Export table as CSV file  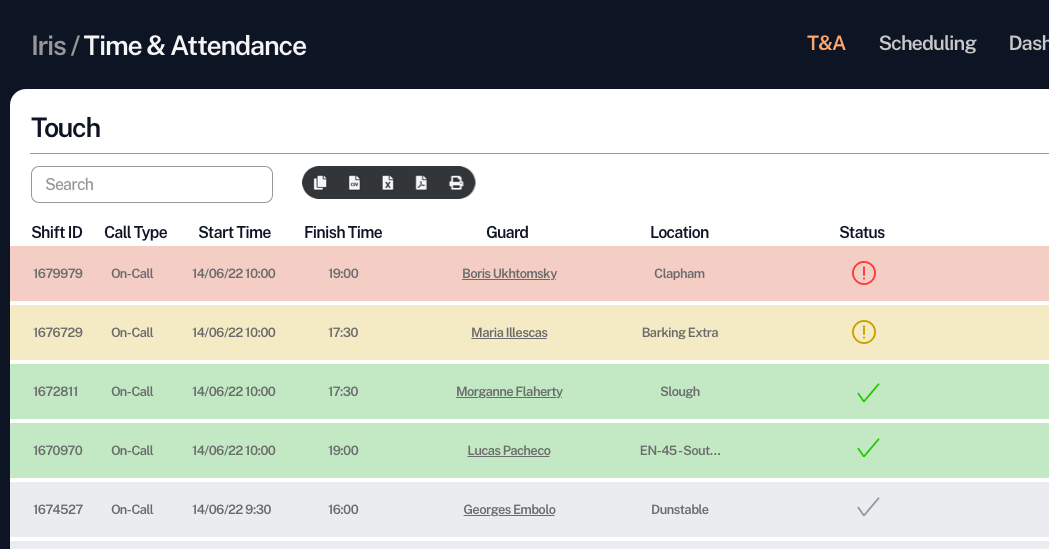coord(354,183)
